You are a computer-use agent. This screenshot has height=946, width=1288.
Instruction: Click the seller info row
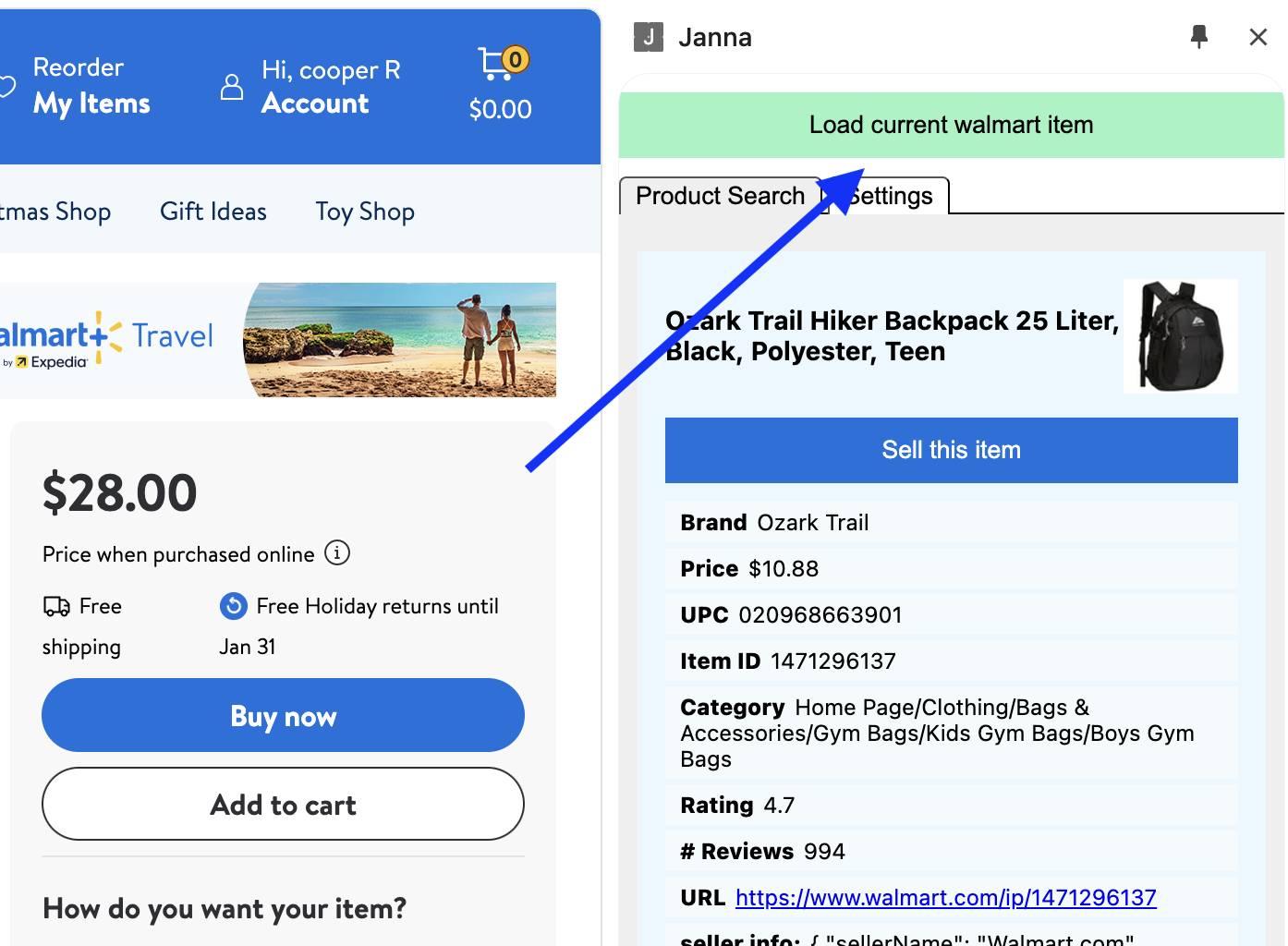point(951,936)
